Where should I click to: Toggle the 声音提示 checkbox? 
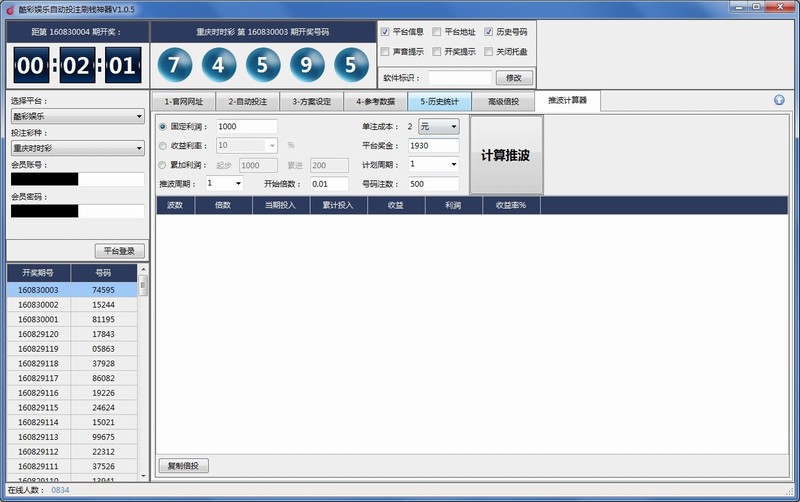point(386,51)
